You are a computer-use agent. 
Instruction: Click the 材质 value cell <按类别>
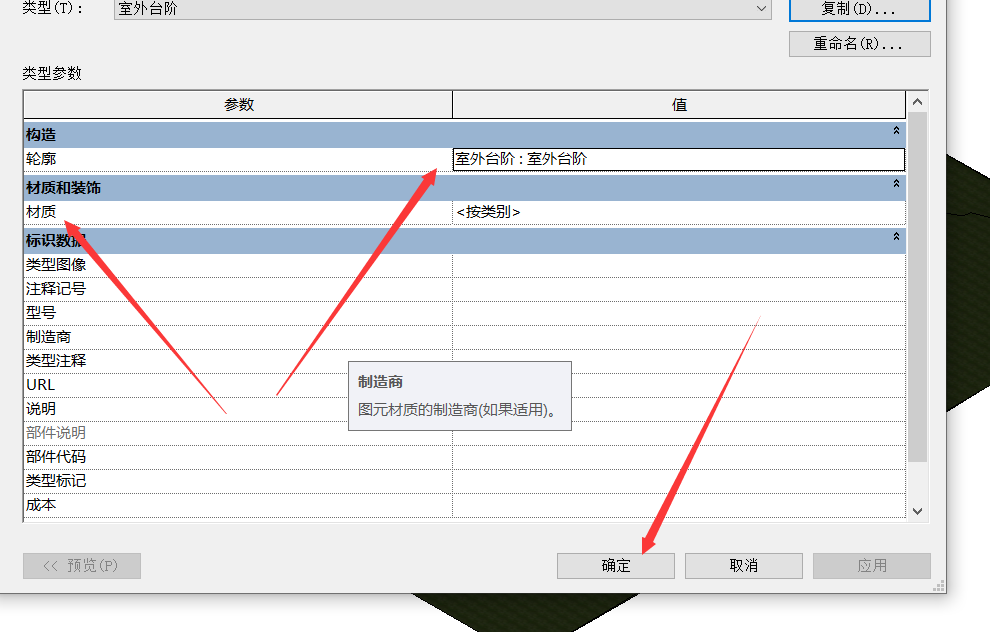678,212
